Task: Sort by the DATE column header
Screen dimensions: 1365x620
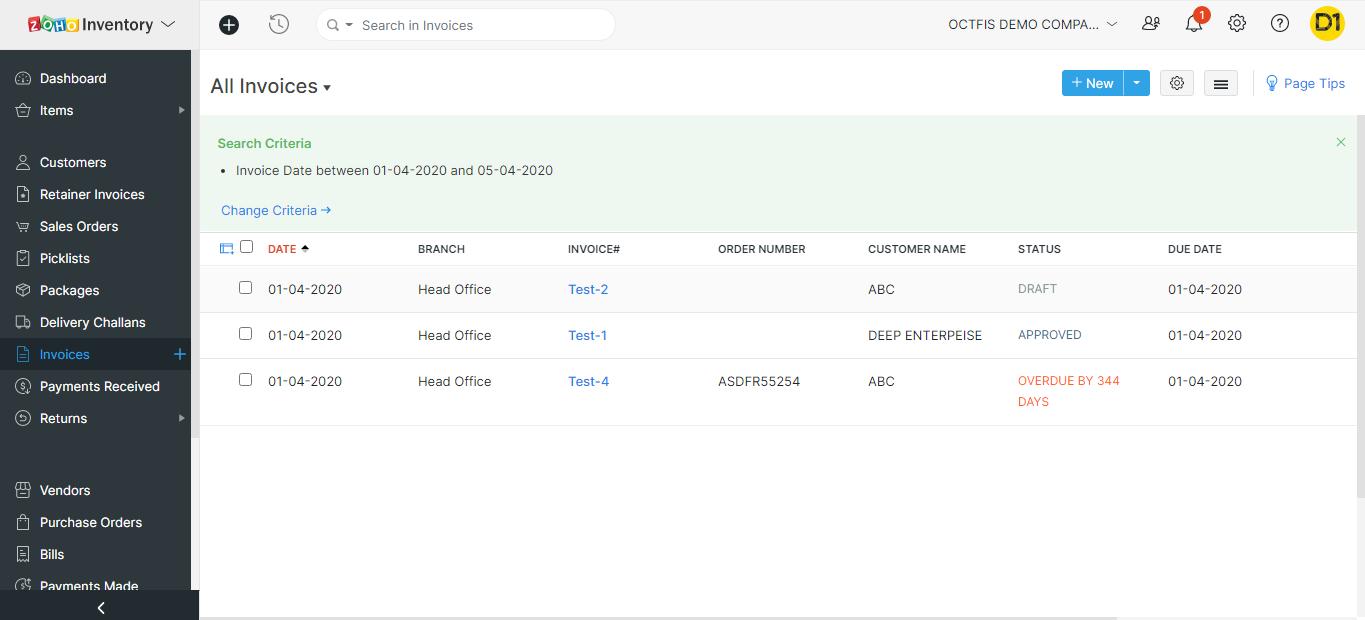Action: 282,249
